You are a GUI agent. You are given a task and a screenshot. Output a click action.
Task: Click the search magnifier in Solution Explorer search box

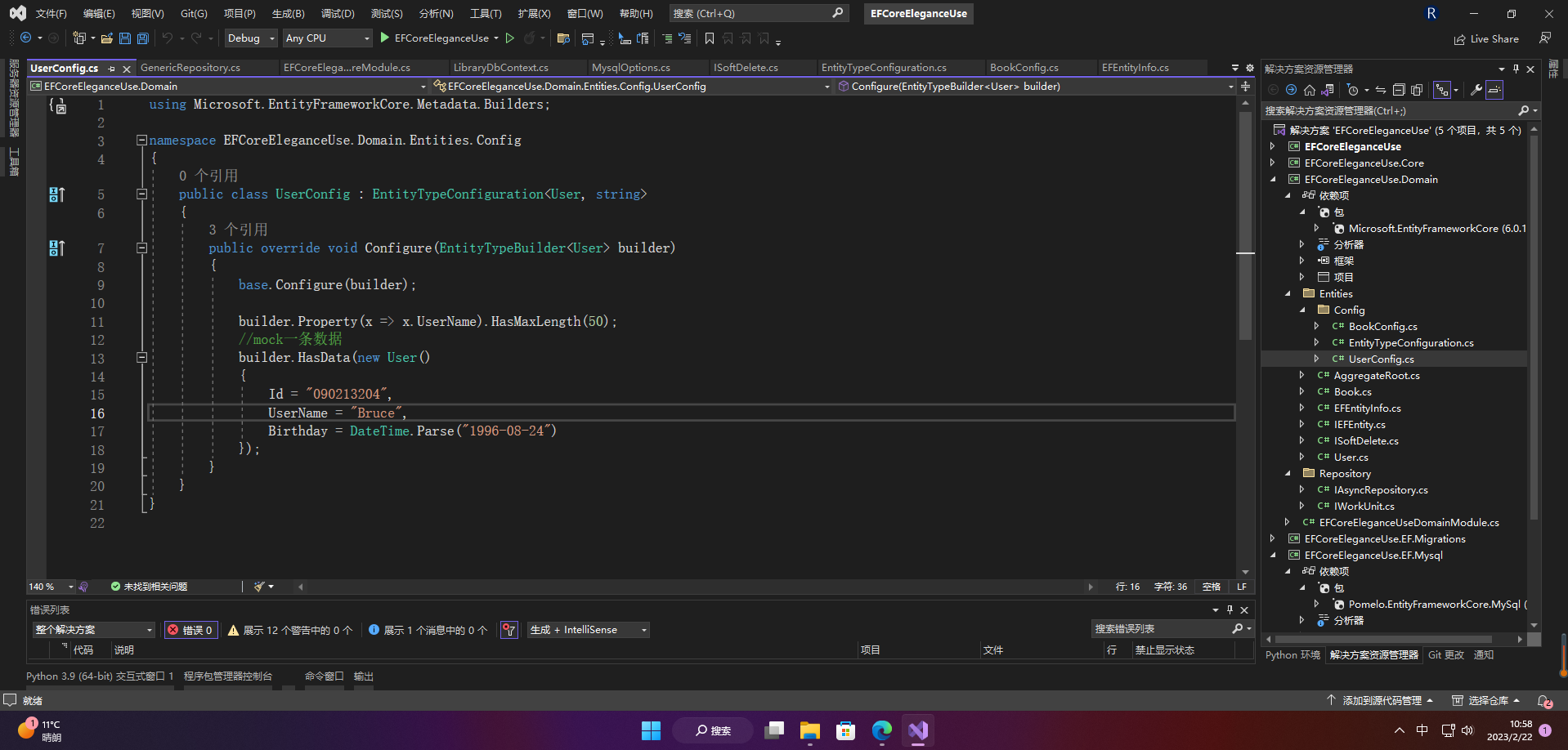1524,110
